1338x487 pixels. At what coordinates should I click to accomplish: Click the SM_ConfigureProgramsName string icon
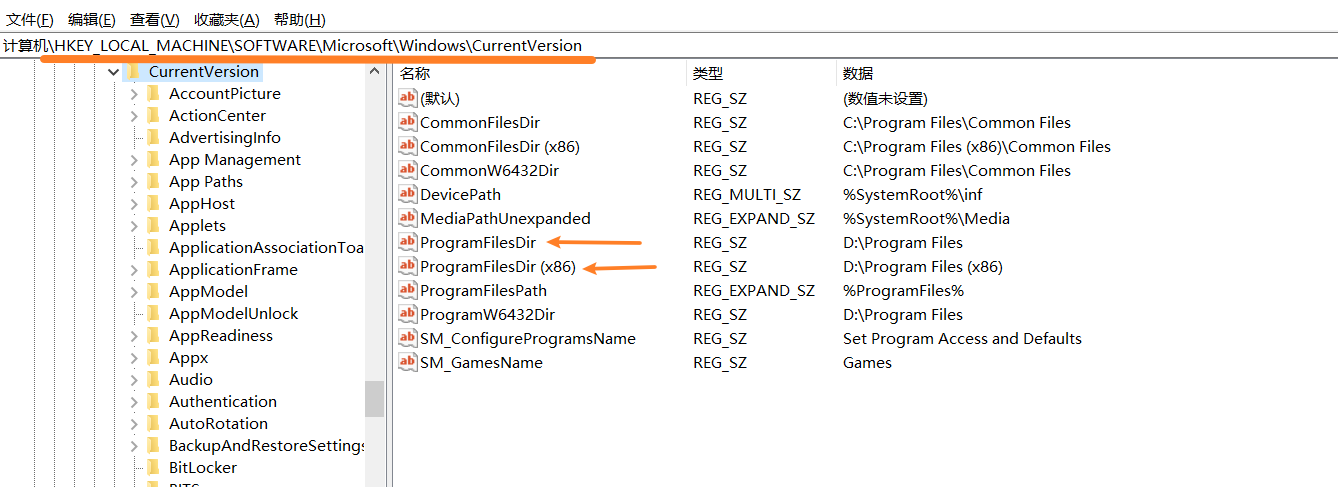click(x=407, y=338)
